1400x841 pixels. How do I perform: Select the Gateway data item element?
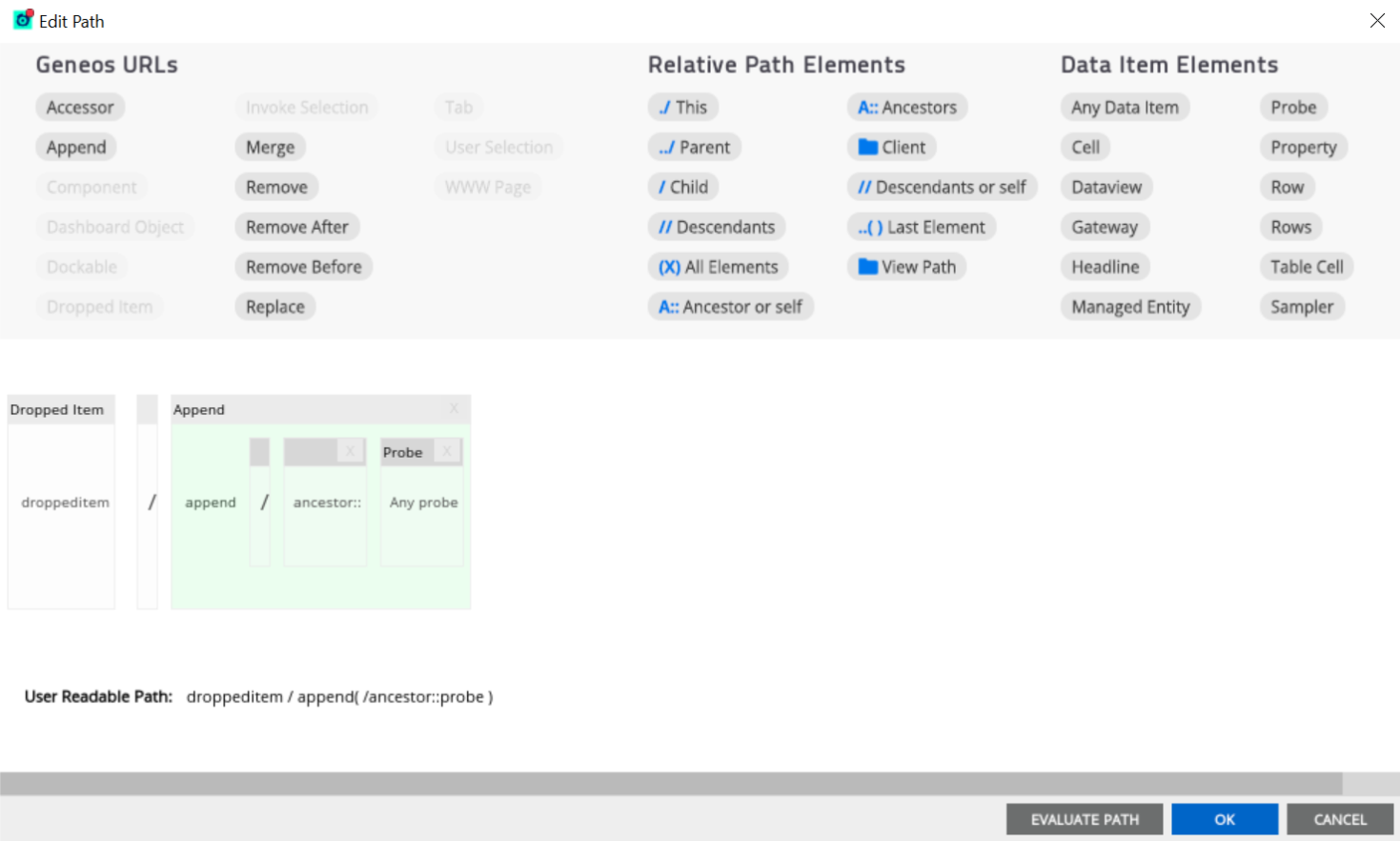tap(1105, 228)
